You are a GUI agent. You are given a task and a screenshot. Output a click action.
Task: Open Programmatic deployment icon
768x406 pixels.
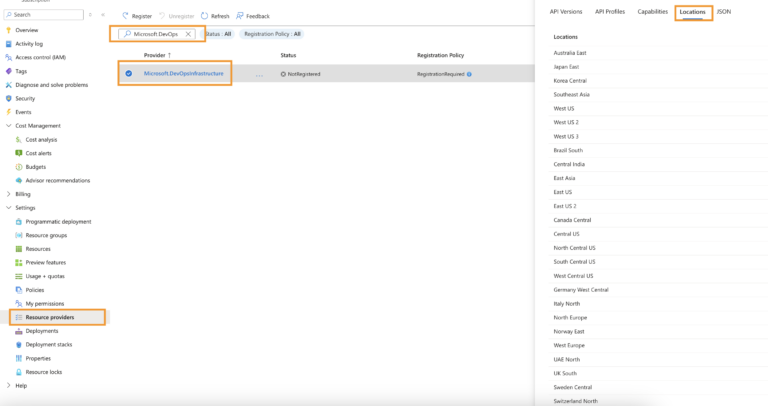coord(19,222)
